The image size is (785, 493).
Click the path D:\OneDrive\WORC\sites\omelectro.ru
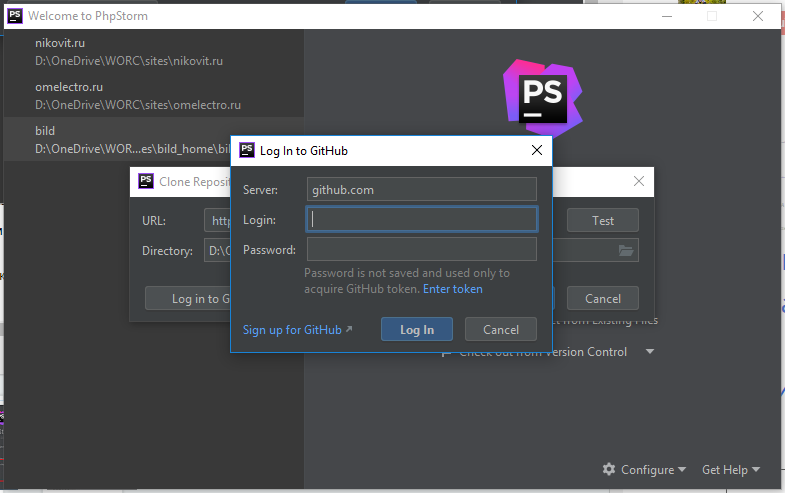tap(138, 105)
